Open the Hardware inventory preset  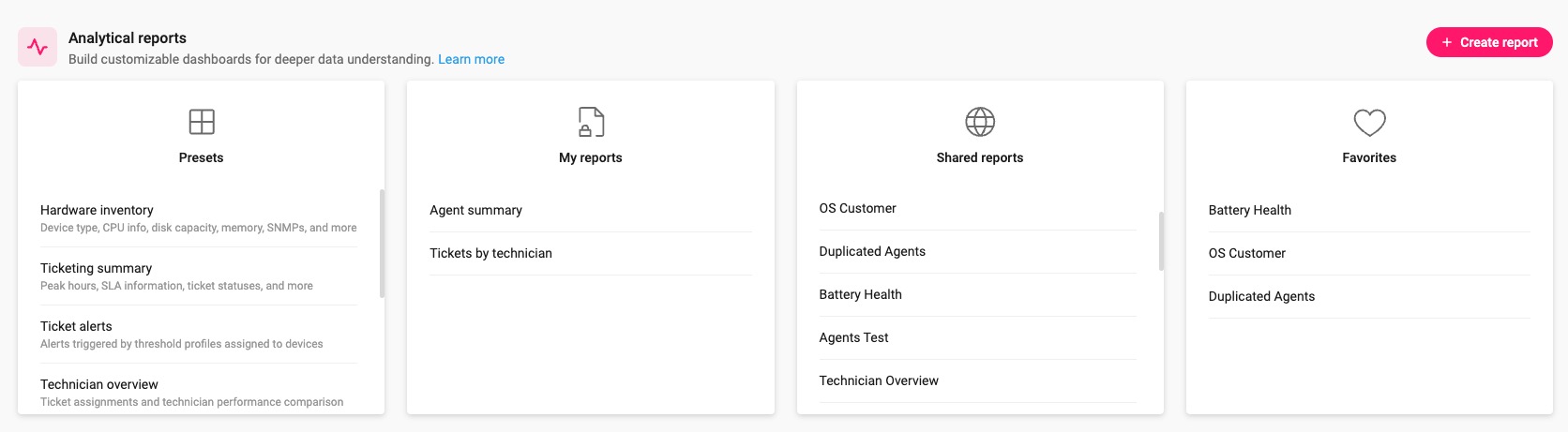(x=97, y=210)
